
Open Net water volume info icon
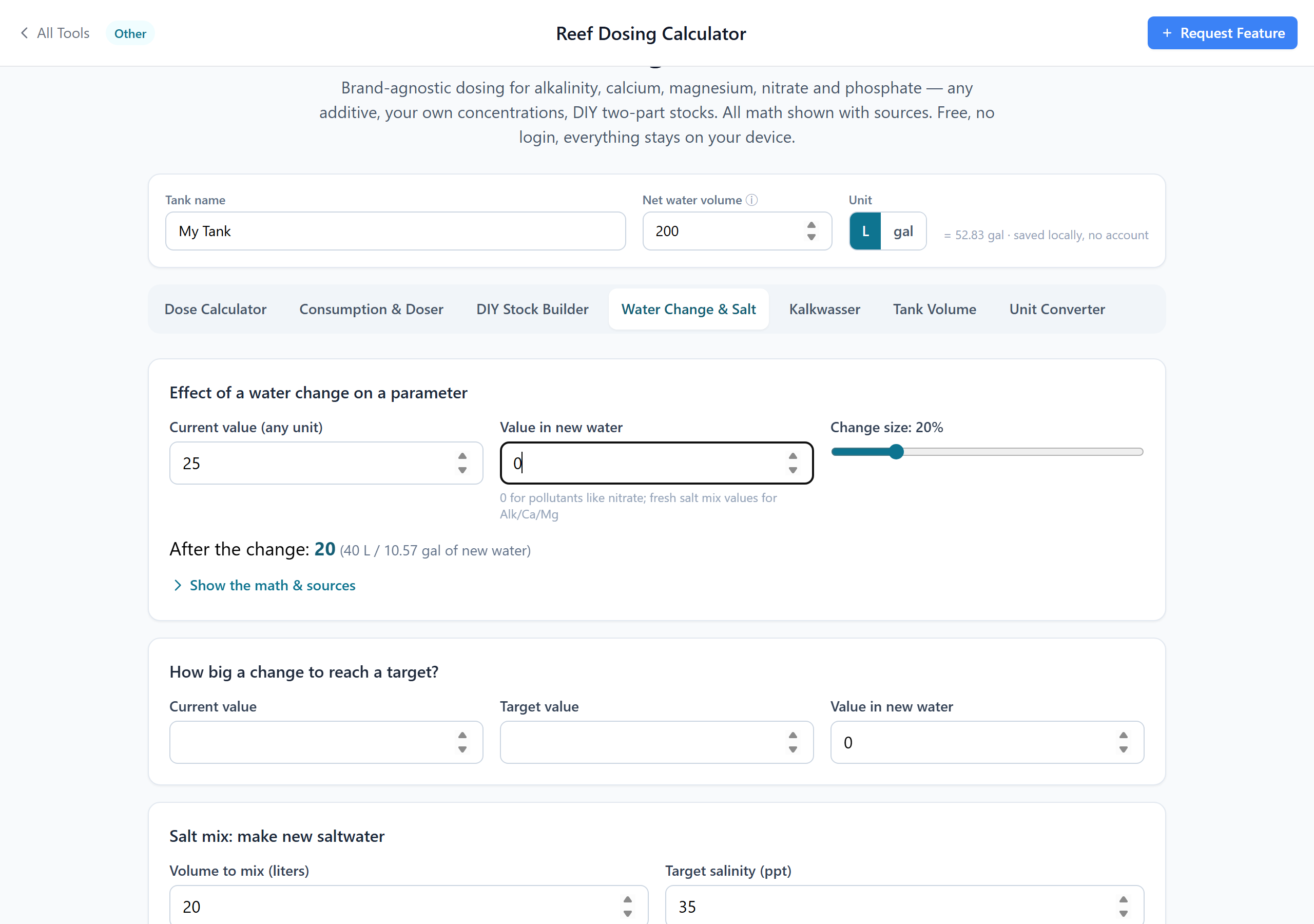coord(751,200)
